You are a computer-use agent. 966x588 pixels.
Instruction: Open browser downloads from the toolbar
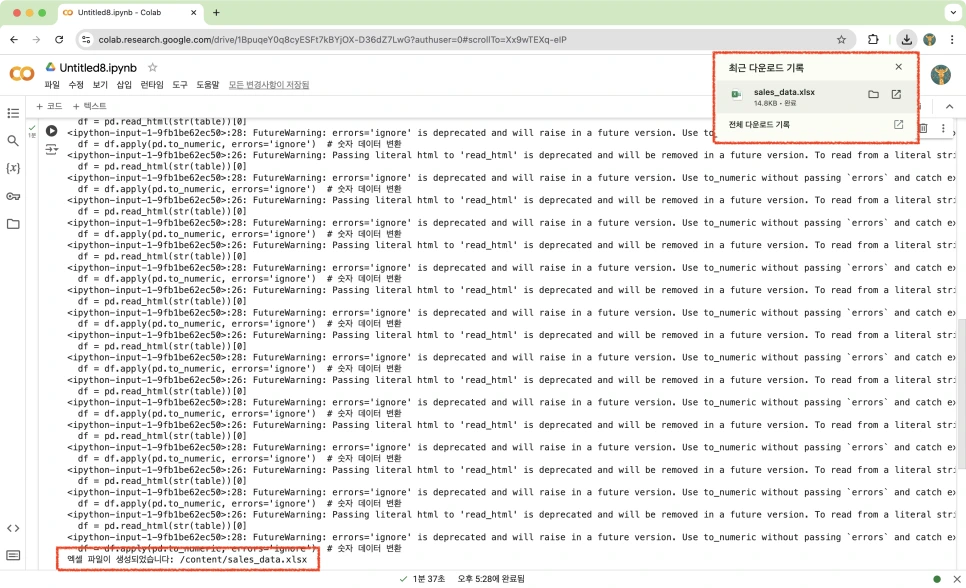[x=905, y=39]
